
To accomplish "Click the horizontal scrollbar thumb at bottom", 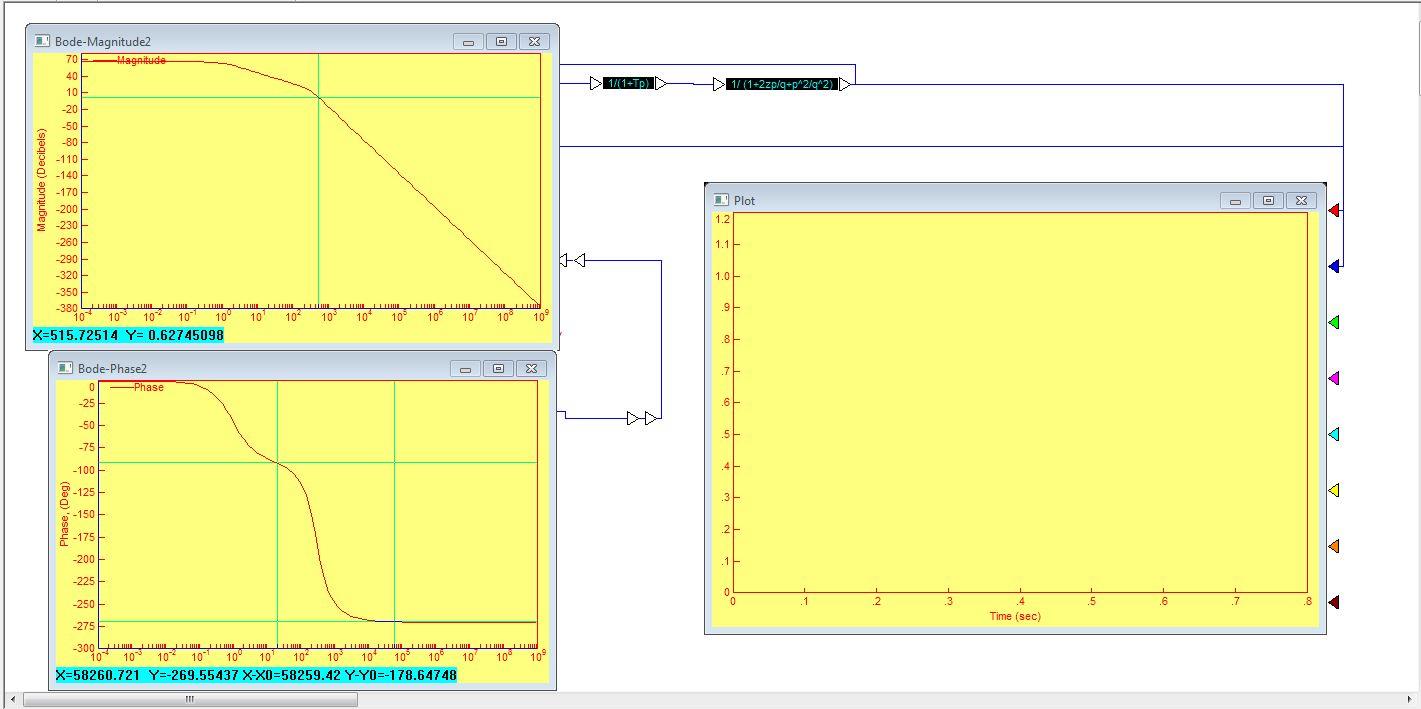I will (190, 700).
